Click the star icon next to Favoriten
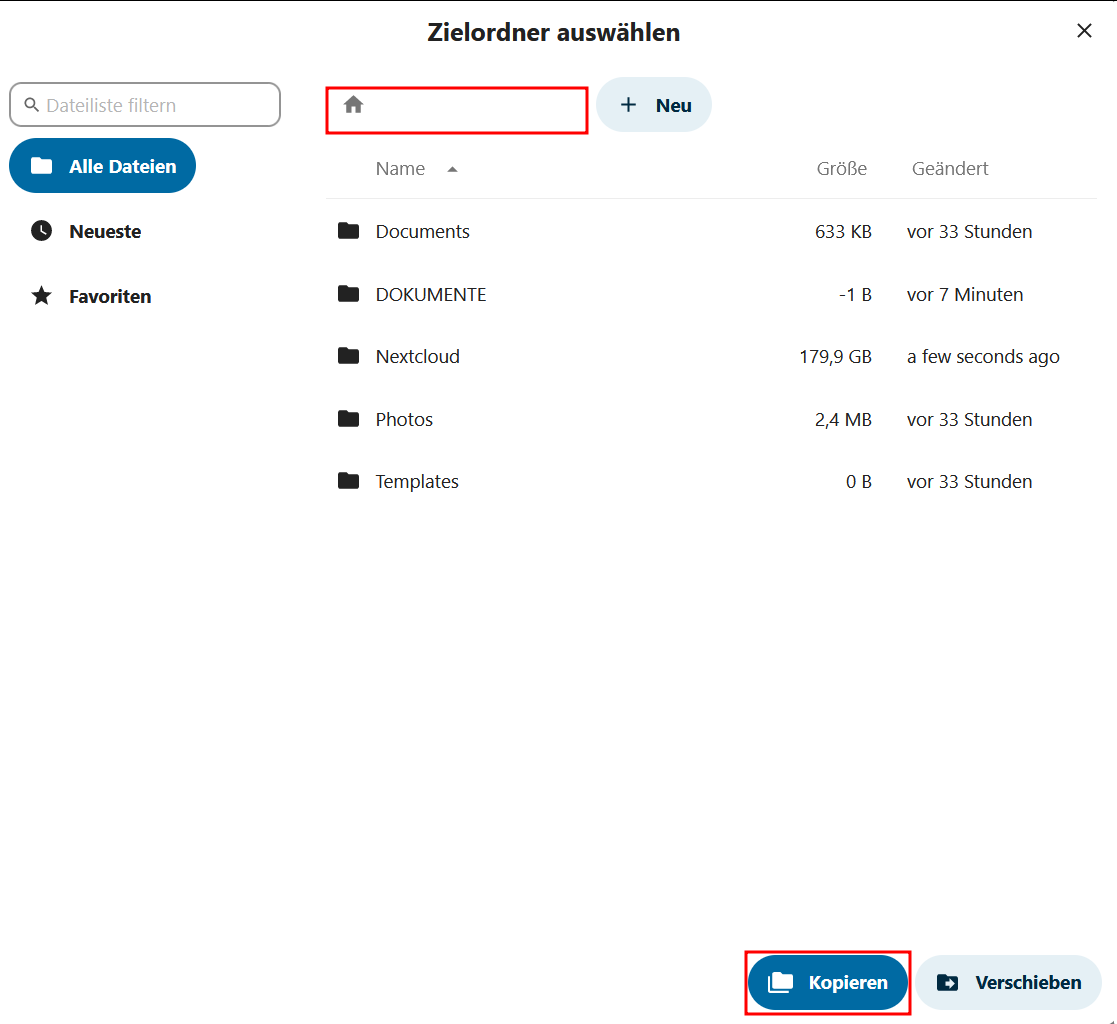 tap(41, 296)
